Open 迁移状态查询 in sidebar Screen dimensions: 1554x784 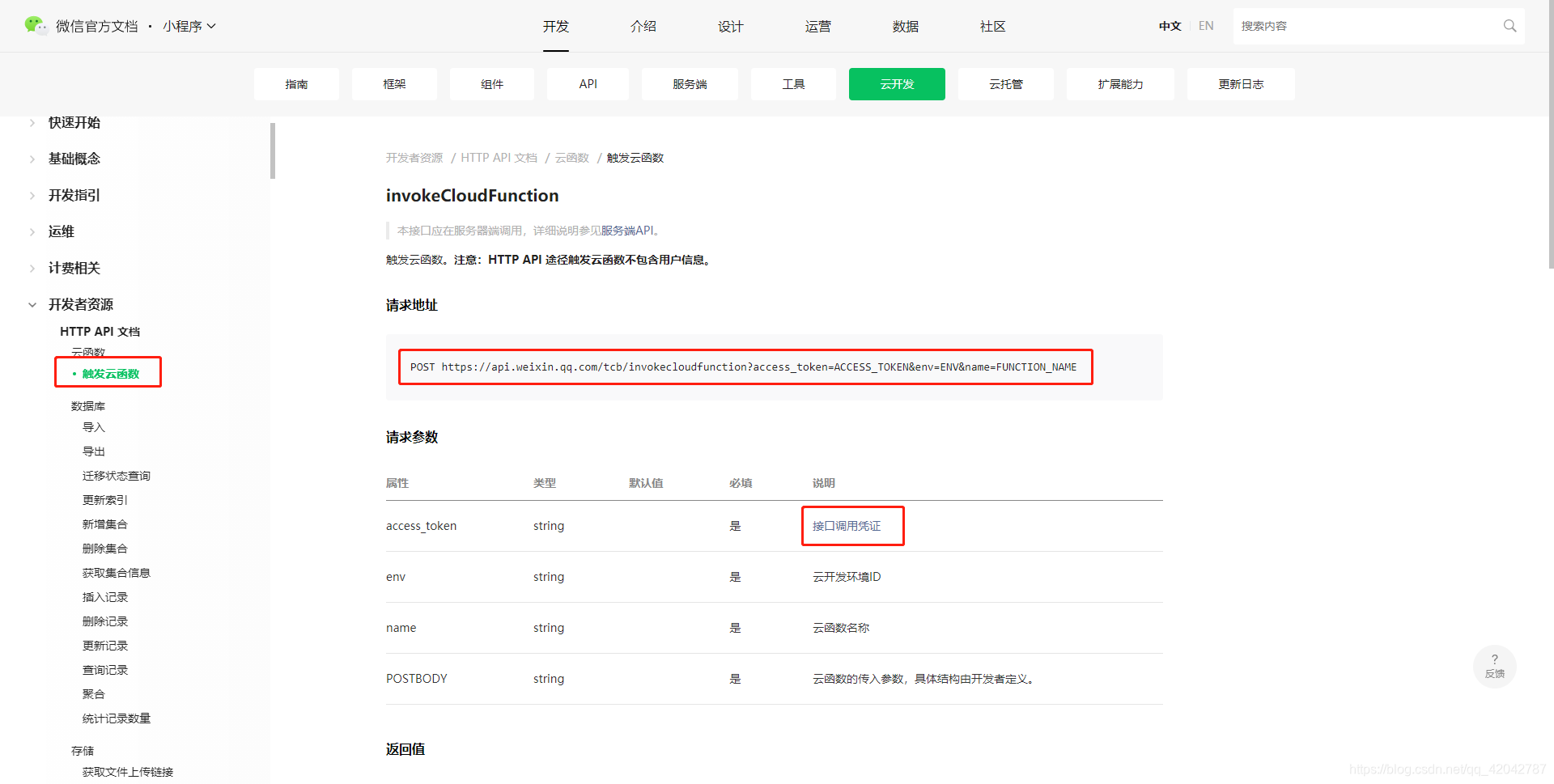click(117, 476)
